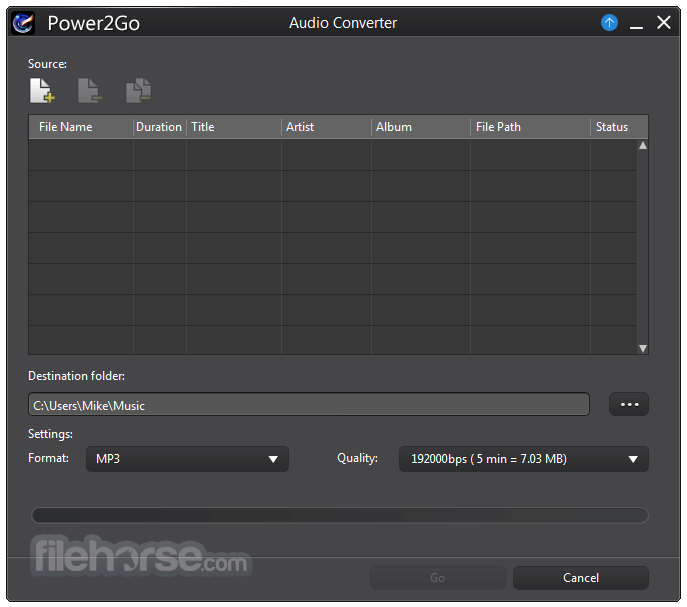Click the Destination folder path field

[309, 405]
